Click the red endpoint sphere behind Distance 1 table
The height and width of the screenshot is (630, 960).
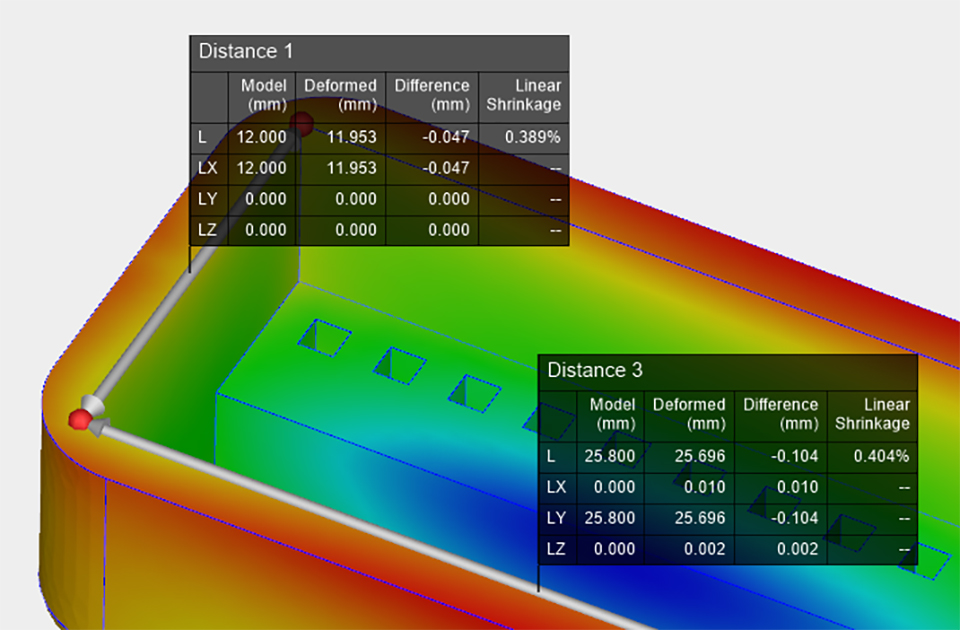coord(302,124)
